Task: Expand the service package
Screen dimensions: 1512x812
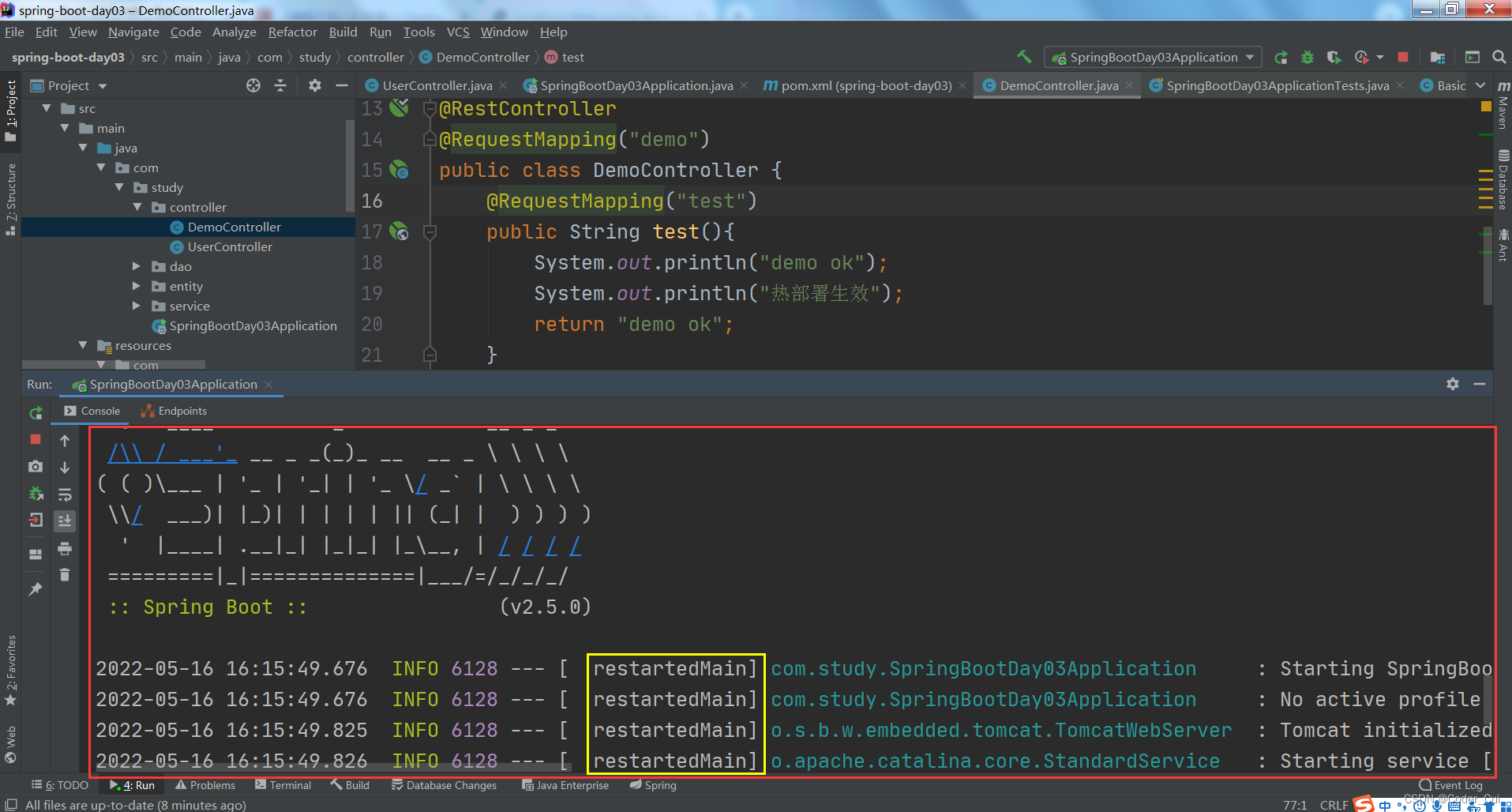Action: coord(137,306)
